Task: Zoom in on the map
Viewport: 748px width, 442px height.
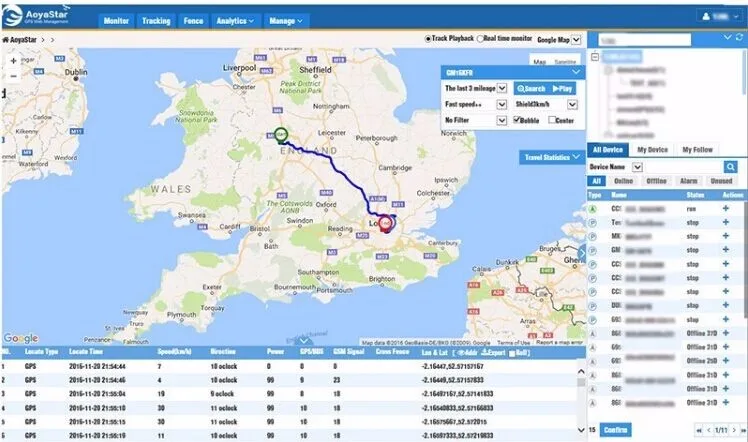Action: point(13,60)
